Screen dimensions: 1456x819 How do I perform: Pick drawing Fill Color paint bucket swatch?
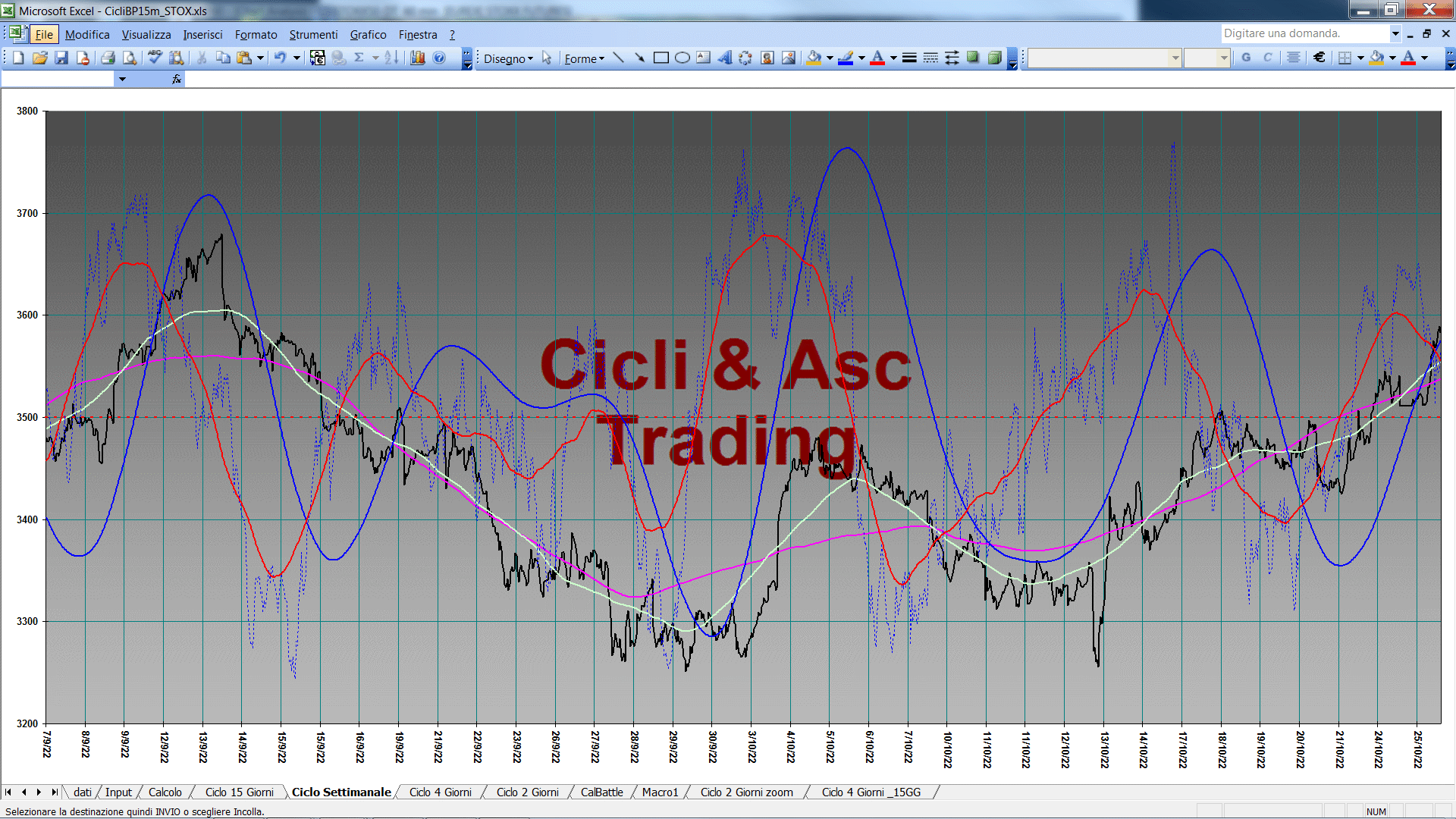pyautogui.click(x=814, y=58)
